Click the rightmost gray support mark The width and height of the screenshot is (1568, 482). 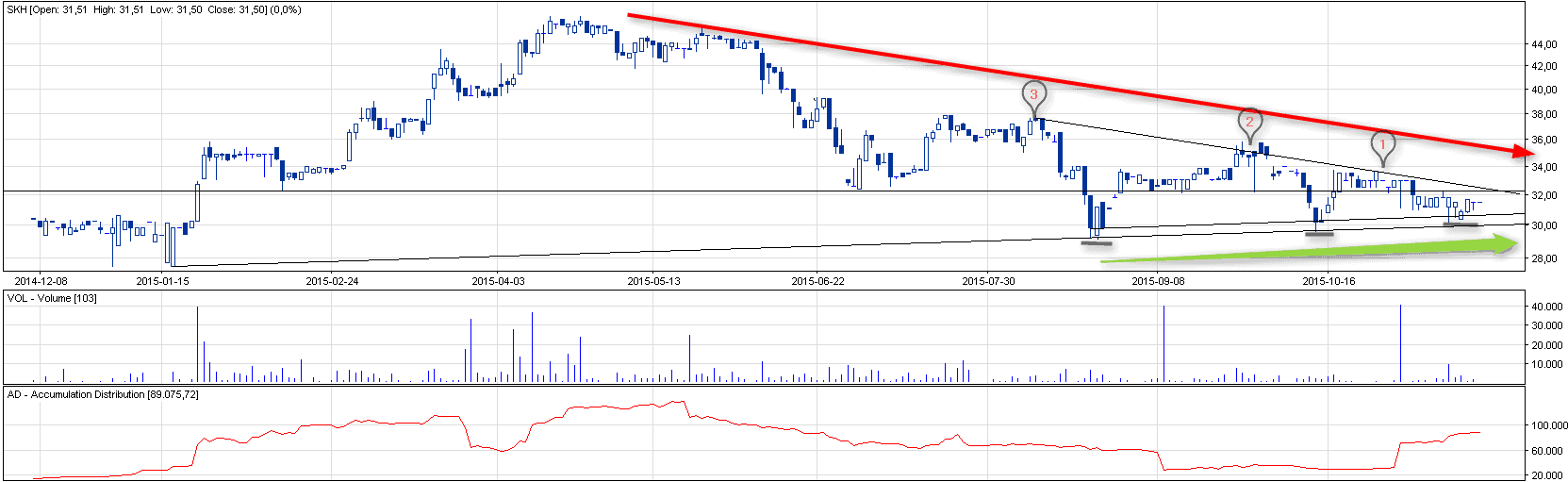[1461, 224]
